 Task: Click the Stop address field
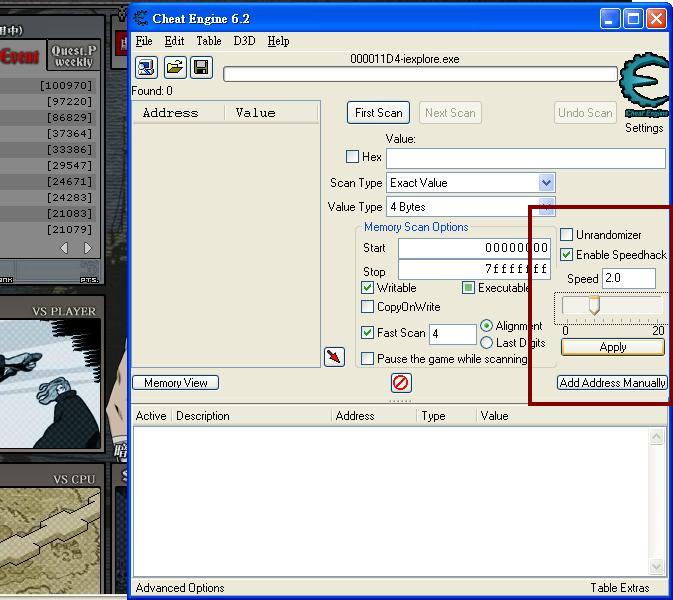tap(474, 270)
